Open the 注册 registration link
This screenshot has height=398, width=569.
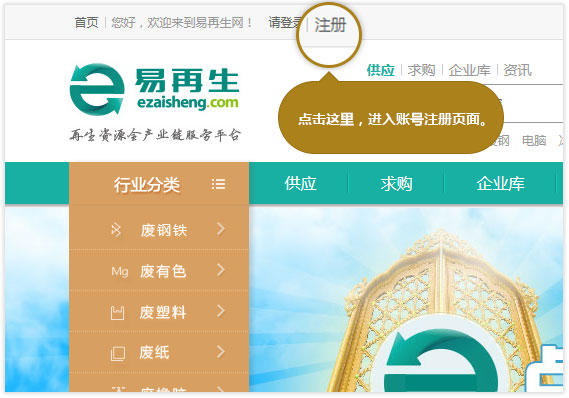(330, 25)
